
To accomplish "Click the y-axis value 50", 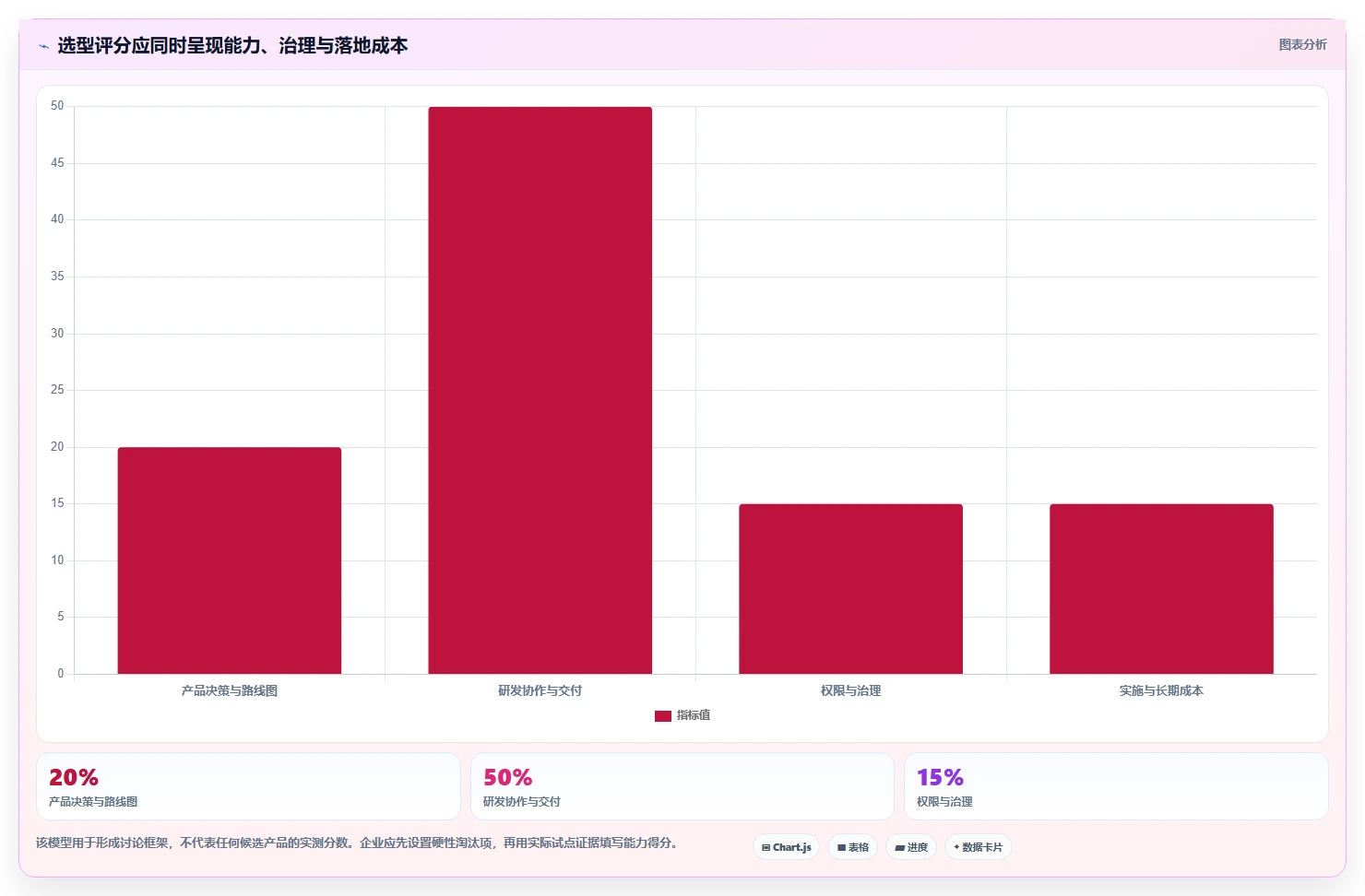I will (x=57, y=106).
